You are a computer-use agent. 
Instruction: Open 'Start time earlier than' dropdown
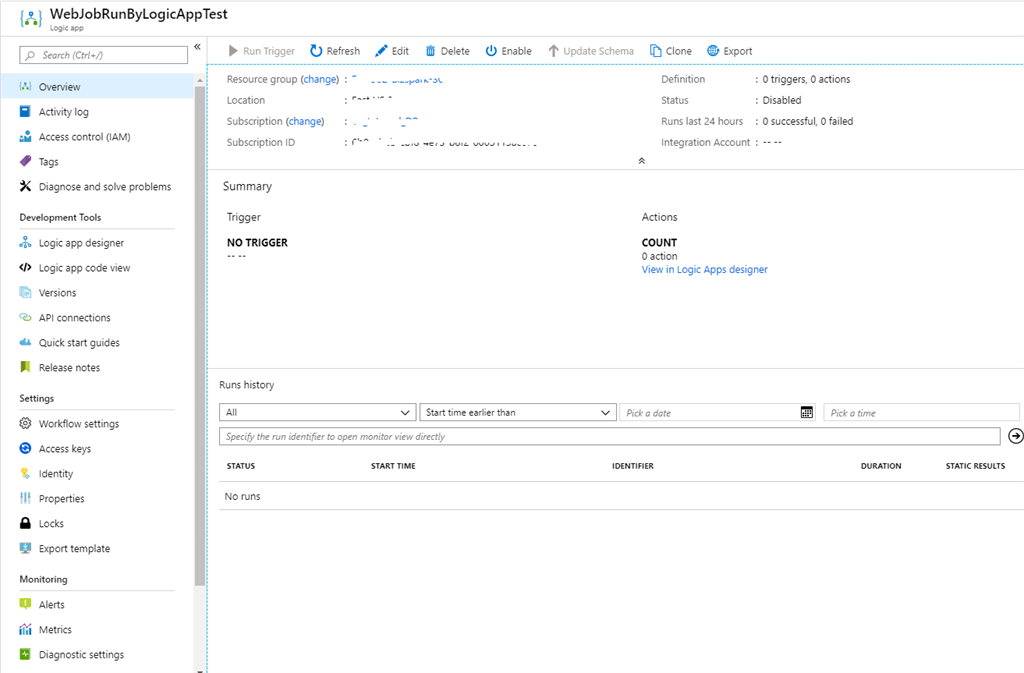pyautogui.click(x=517, y=412)
